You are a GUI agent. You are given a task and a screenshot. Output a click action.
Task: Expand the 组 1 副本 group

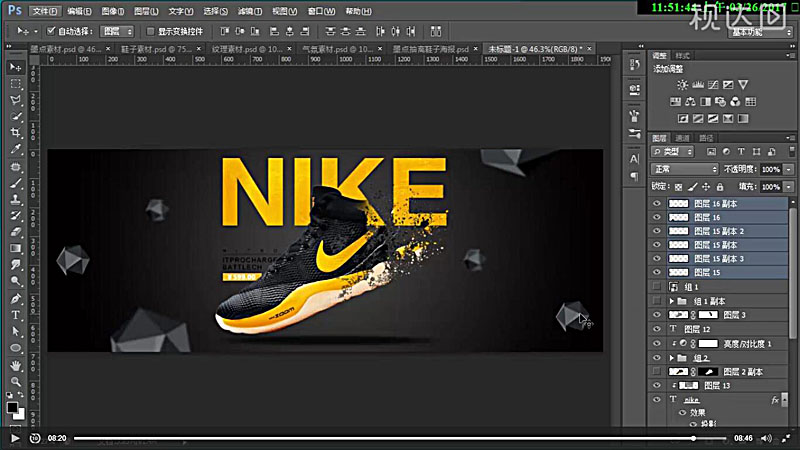(672, 301)
